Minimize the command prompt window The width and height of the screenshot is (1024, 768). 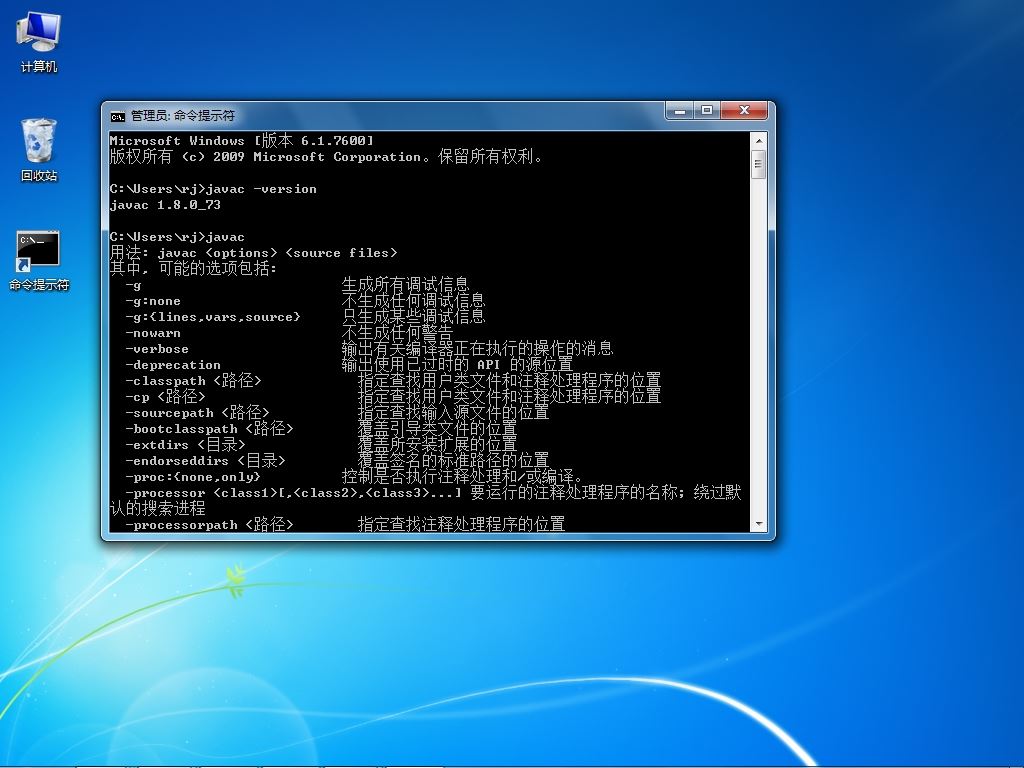(x=680, y=110)
